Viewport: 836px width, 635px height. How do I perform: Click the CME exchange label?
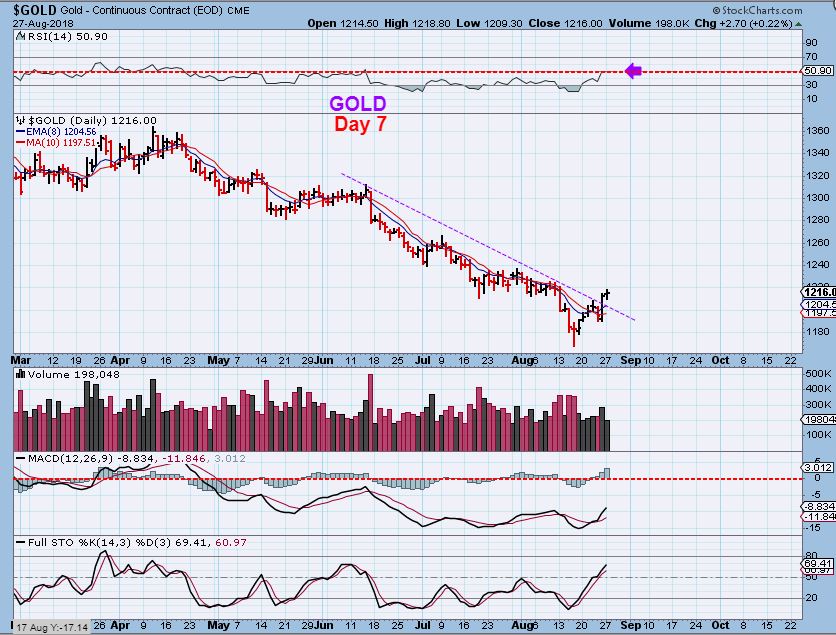(x=238, y=10)
